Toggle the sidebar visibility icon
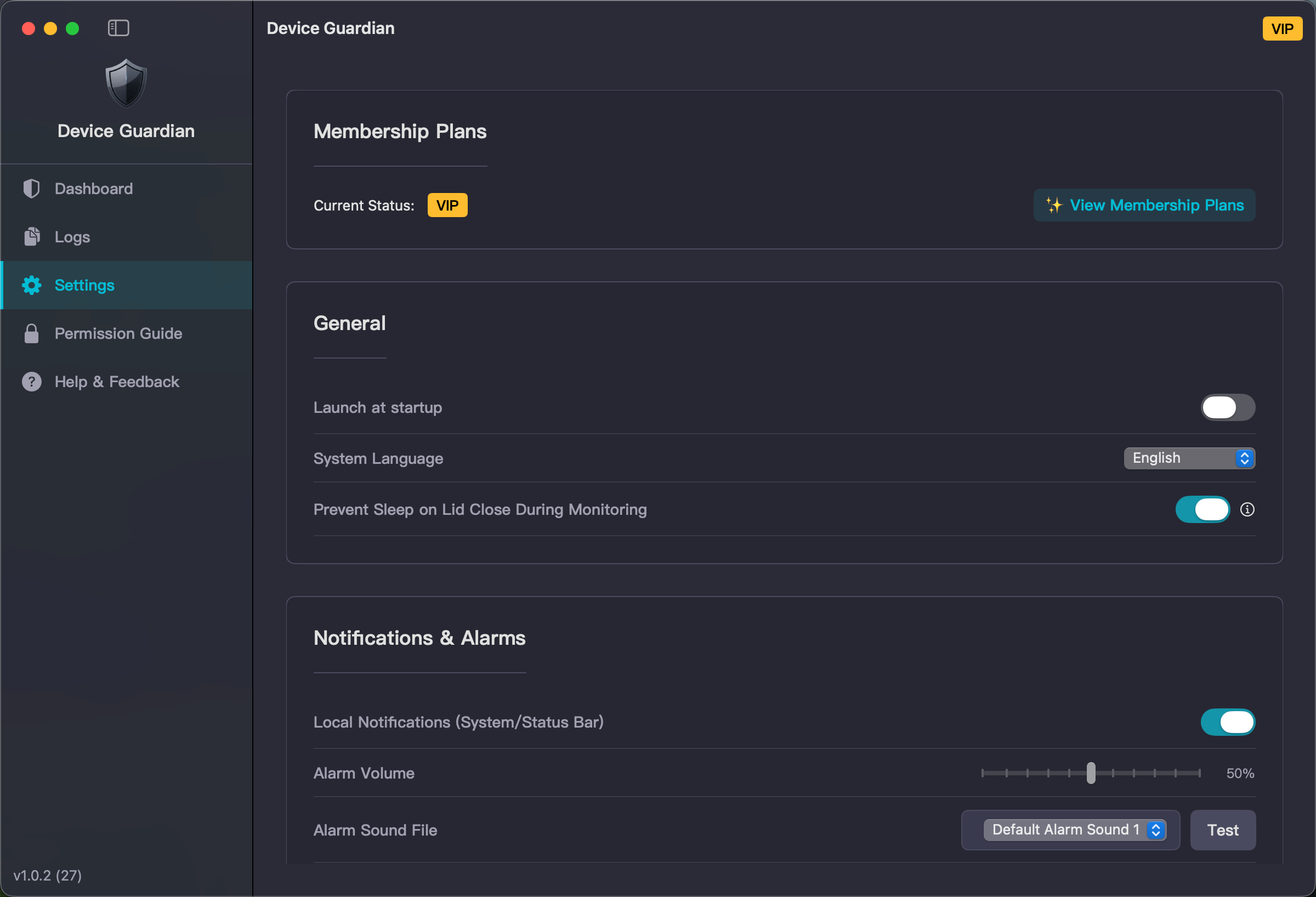 coord(118,28)
